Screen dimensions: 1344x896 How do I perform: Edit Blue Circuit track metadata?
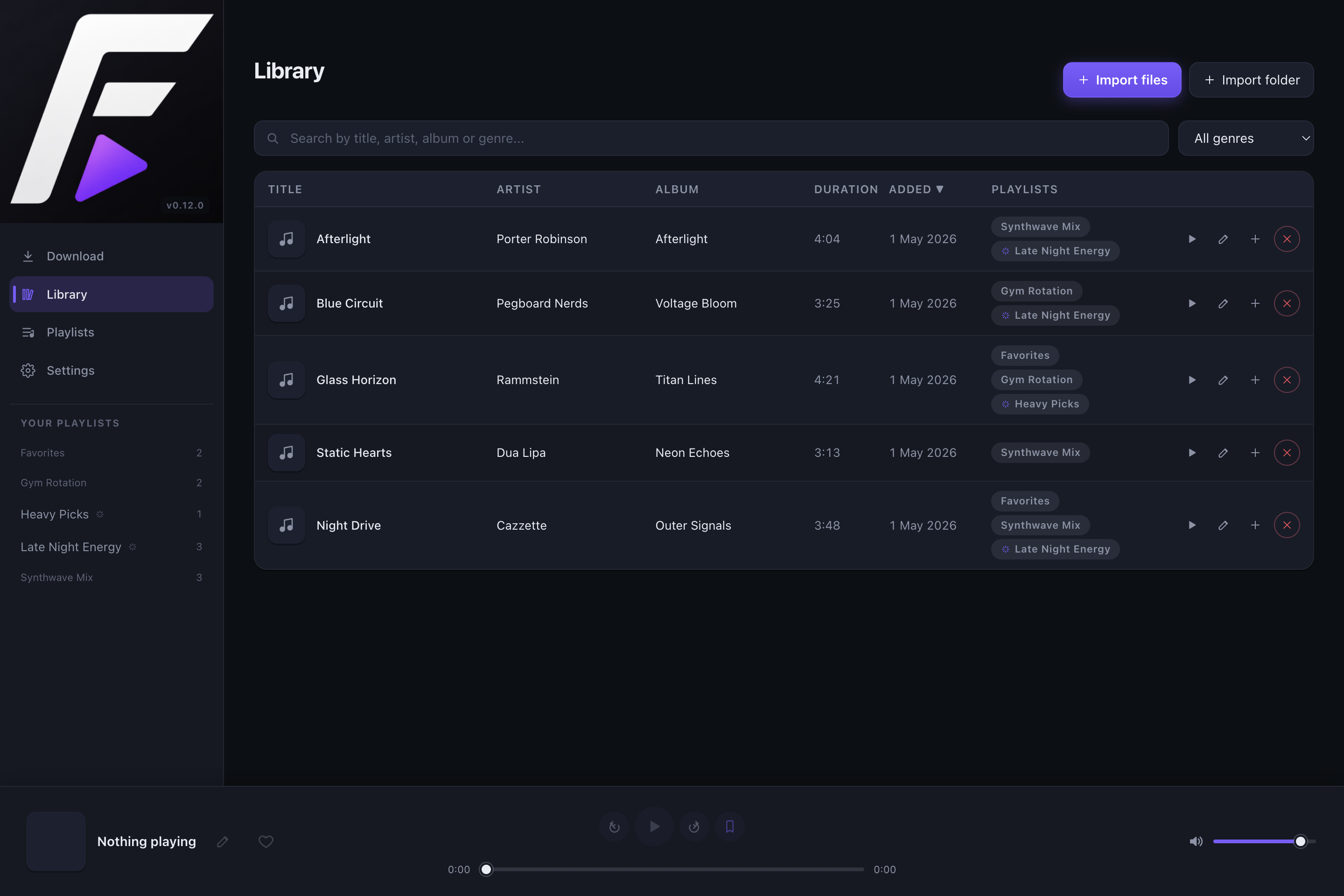(1223, 303)
